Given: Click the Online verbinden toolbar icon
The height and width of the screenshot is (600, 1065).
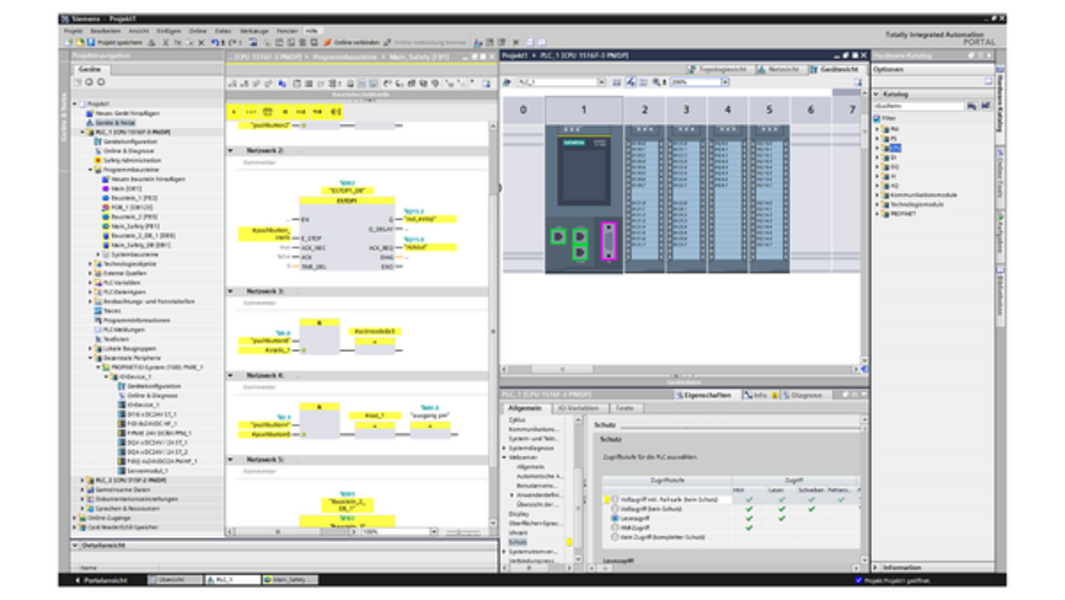Looking at the screenshot, I should pyautogui.click(x=327, y=42).
